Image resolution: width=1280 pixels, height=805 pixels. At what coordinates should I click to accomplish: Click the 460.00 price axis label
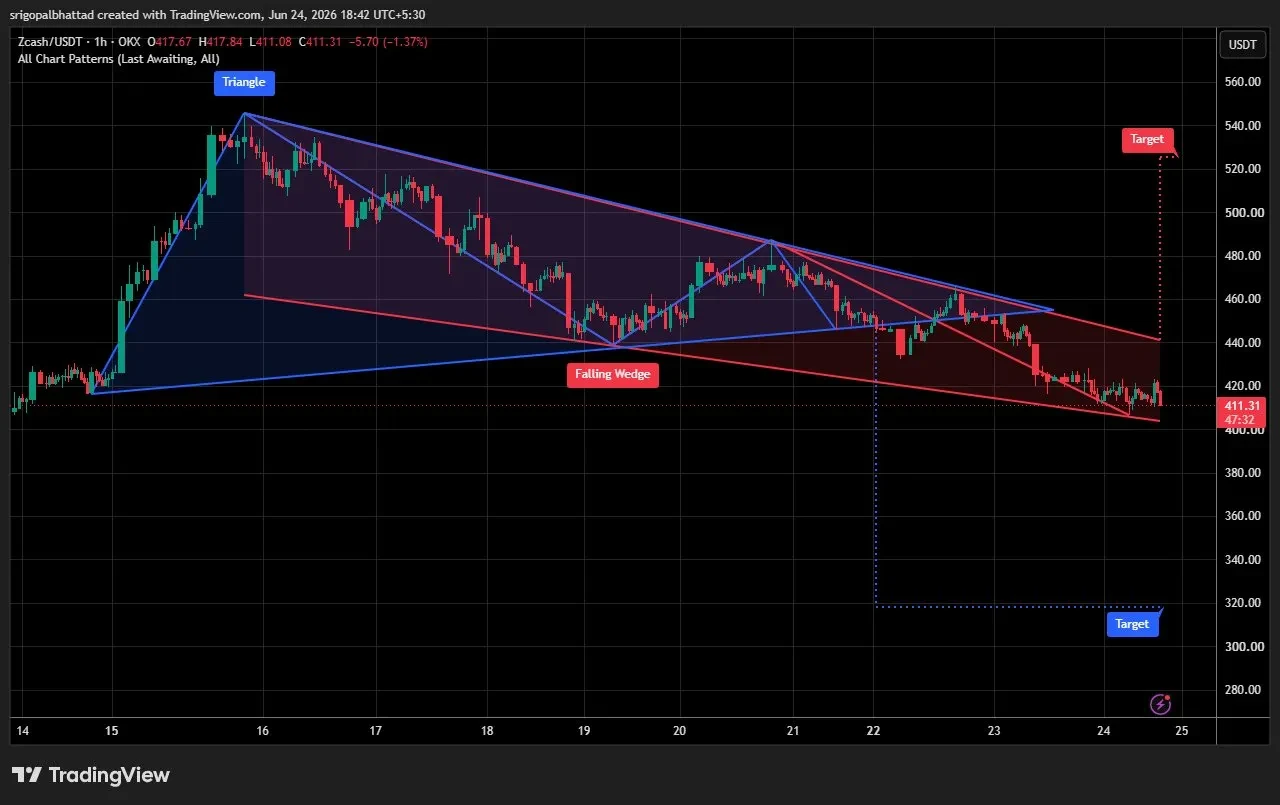click(1245, 299)
